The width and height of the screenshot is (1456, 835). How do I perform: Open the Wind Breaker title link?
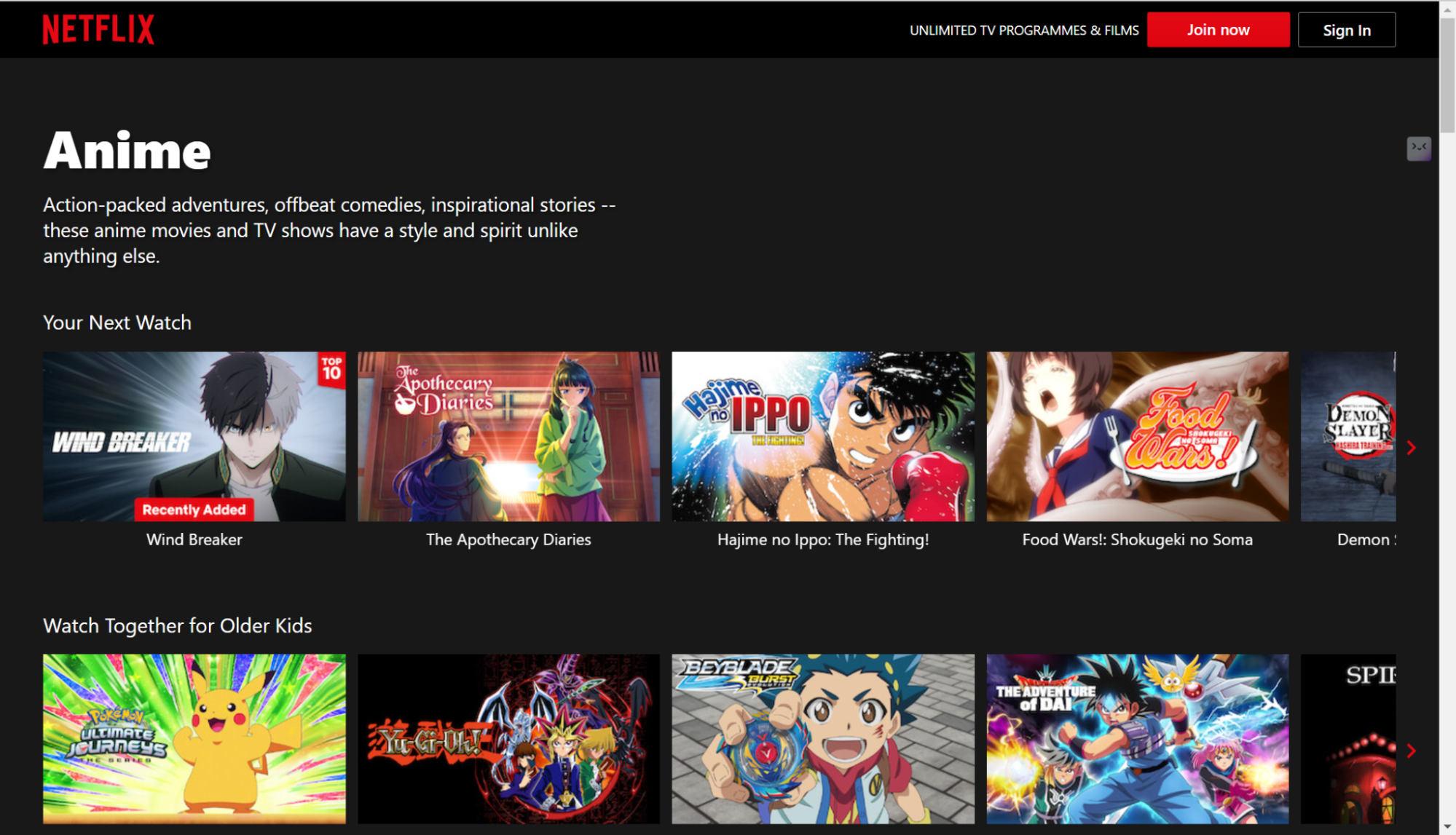pyautogui.click(x=194, y=539)
